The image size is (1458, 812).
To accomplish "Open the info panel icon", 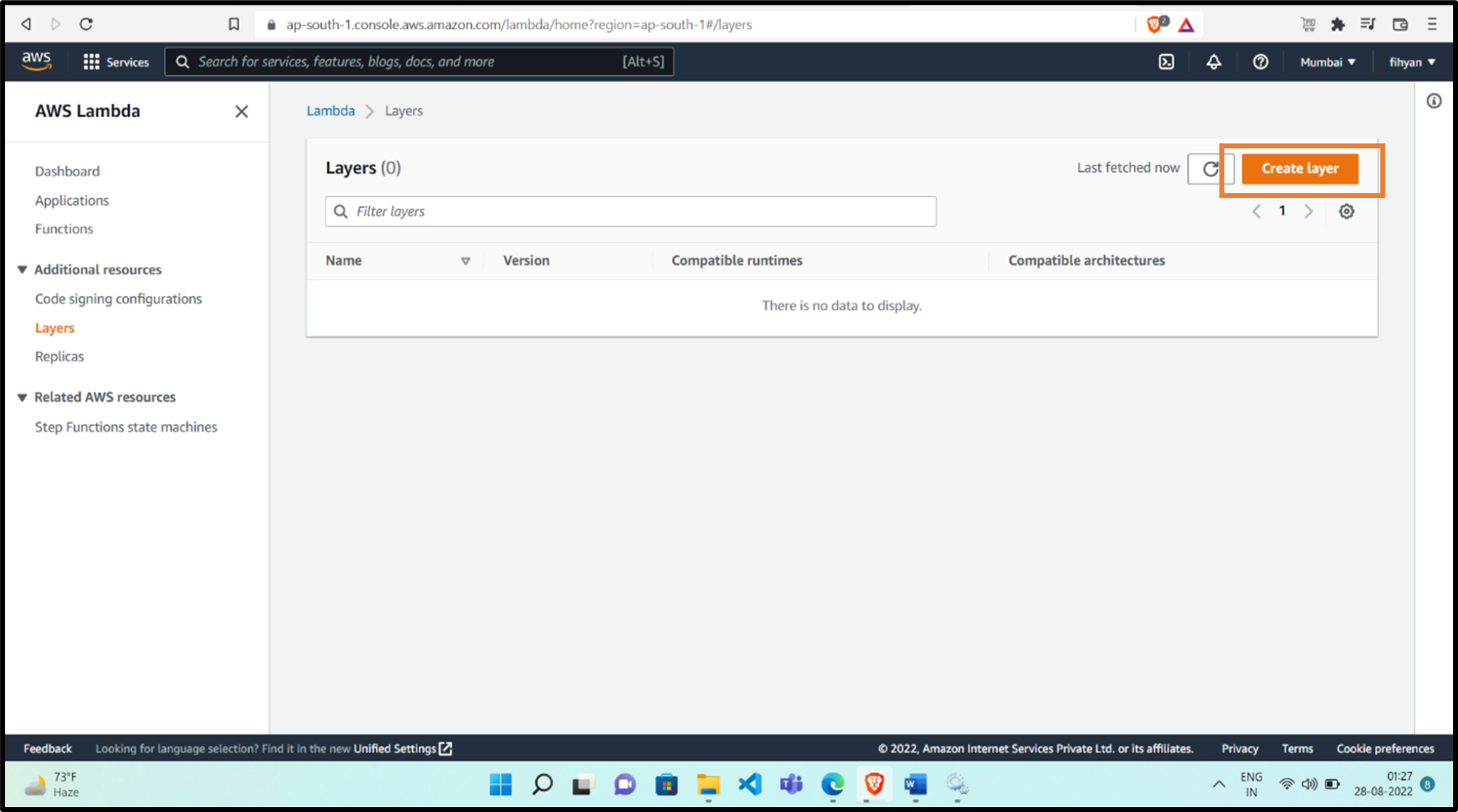I will 1434,100.
